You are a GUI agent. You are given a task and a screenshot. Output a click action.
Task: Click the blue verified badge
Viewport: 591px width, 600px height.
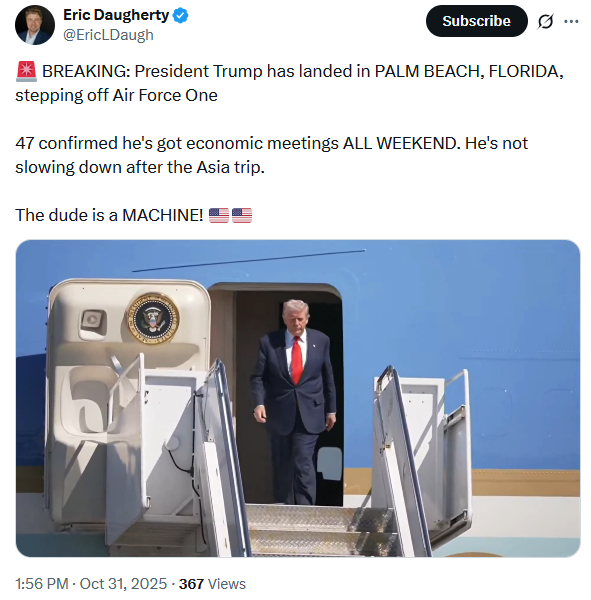coord(180,16)
